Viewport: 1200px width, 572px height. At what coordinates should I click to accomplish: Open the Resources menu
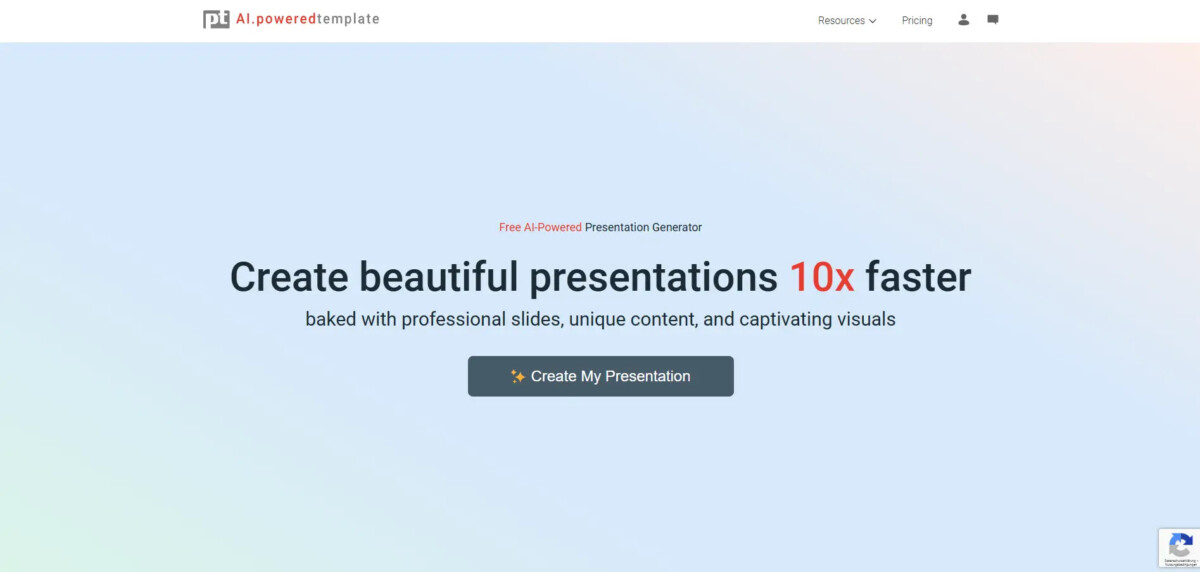[841, 20]
